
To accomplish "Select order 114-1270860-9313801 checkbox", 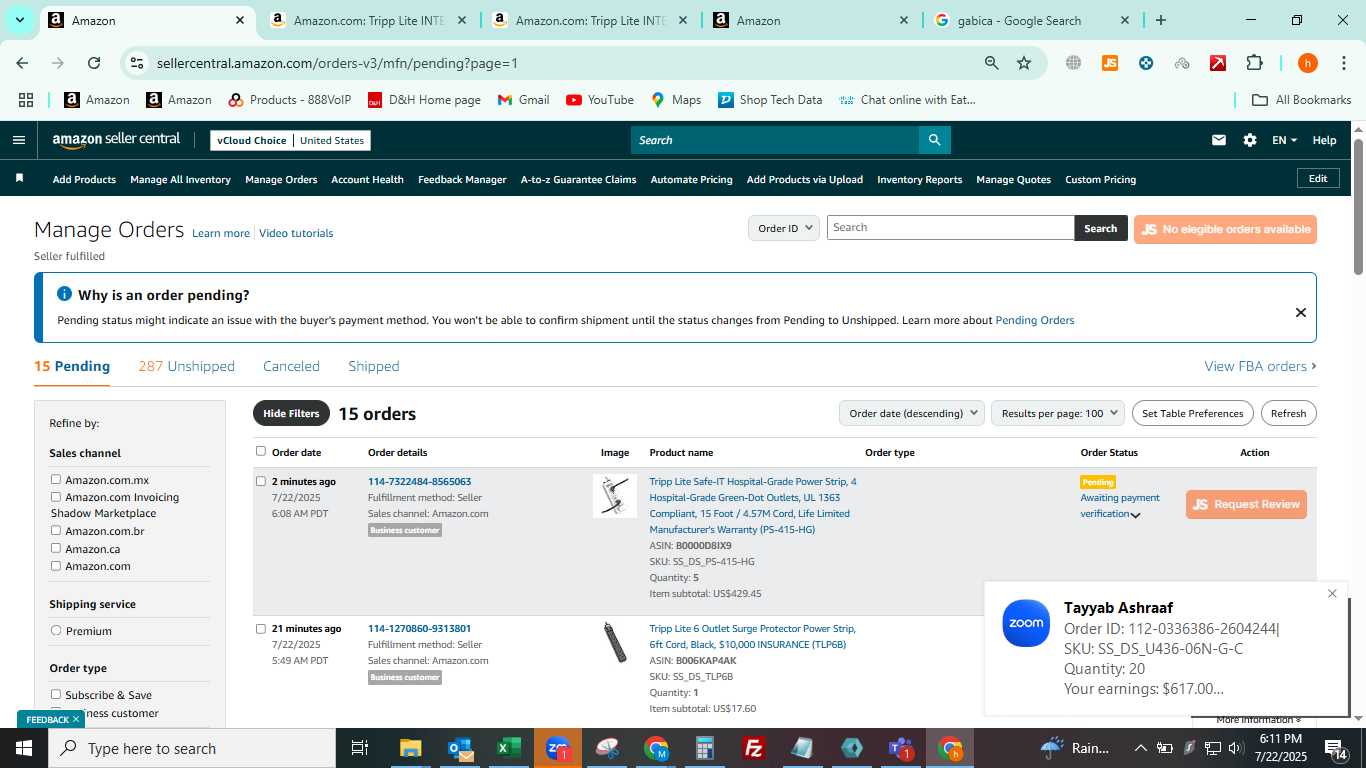I will (x=261, y=629).
